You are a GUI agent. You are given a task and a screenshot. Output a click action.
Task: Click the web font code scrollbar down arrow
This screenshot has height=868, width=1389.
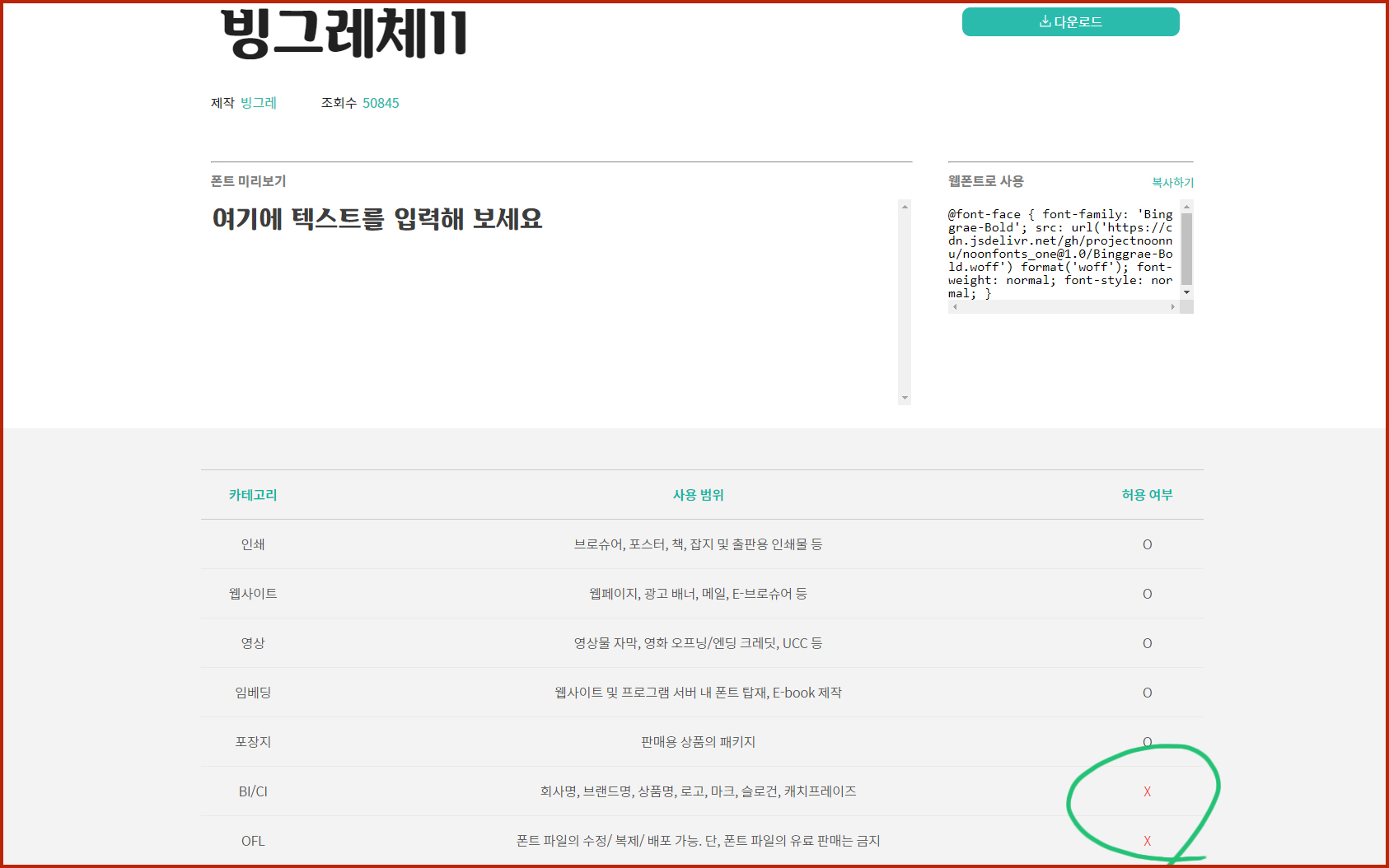1186,292
